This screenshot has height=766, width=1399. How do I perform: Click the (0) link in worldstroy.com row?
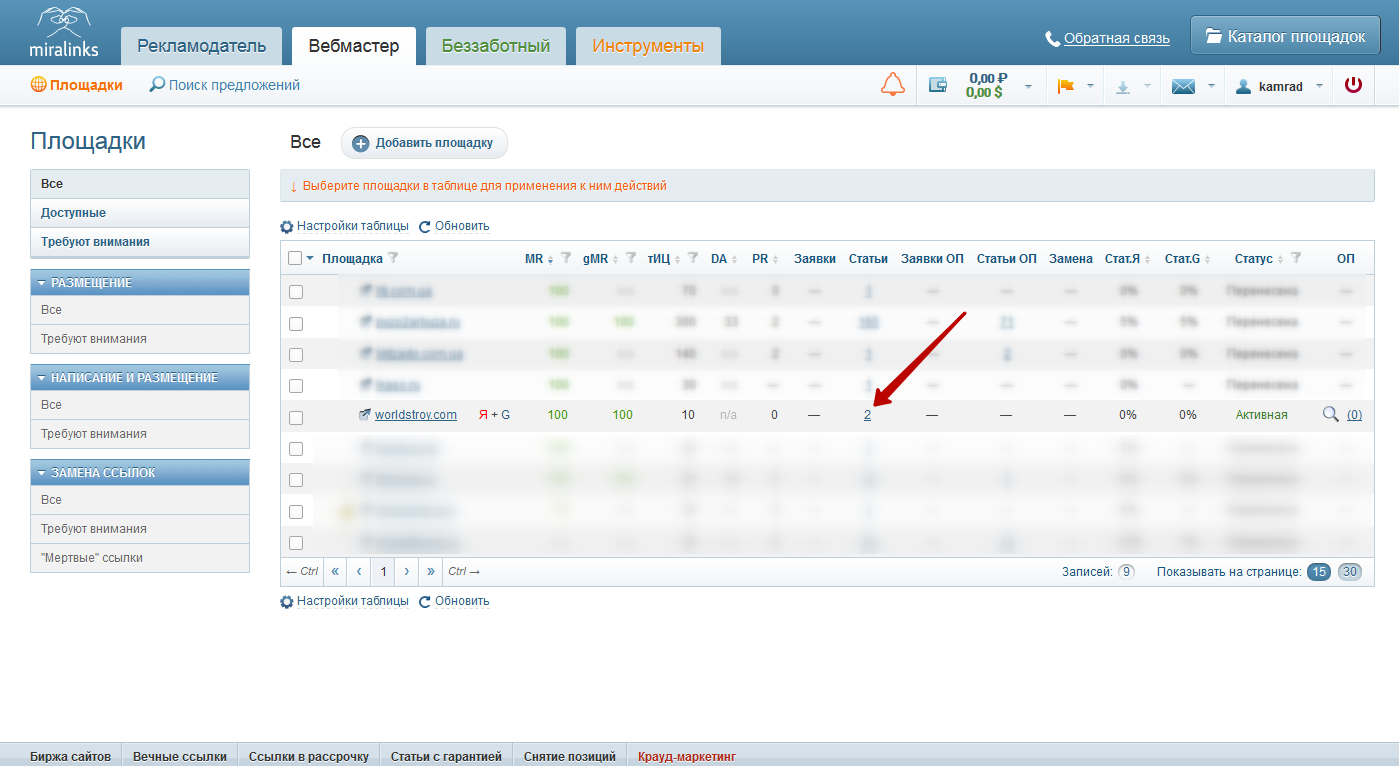point(1354,415)
